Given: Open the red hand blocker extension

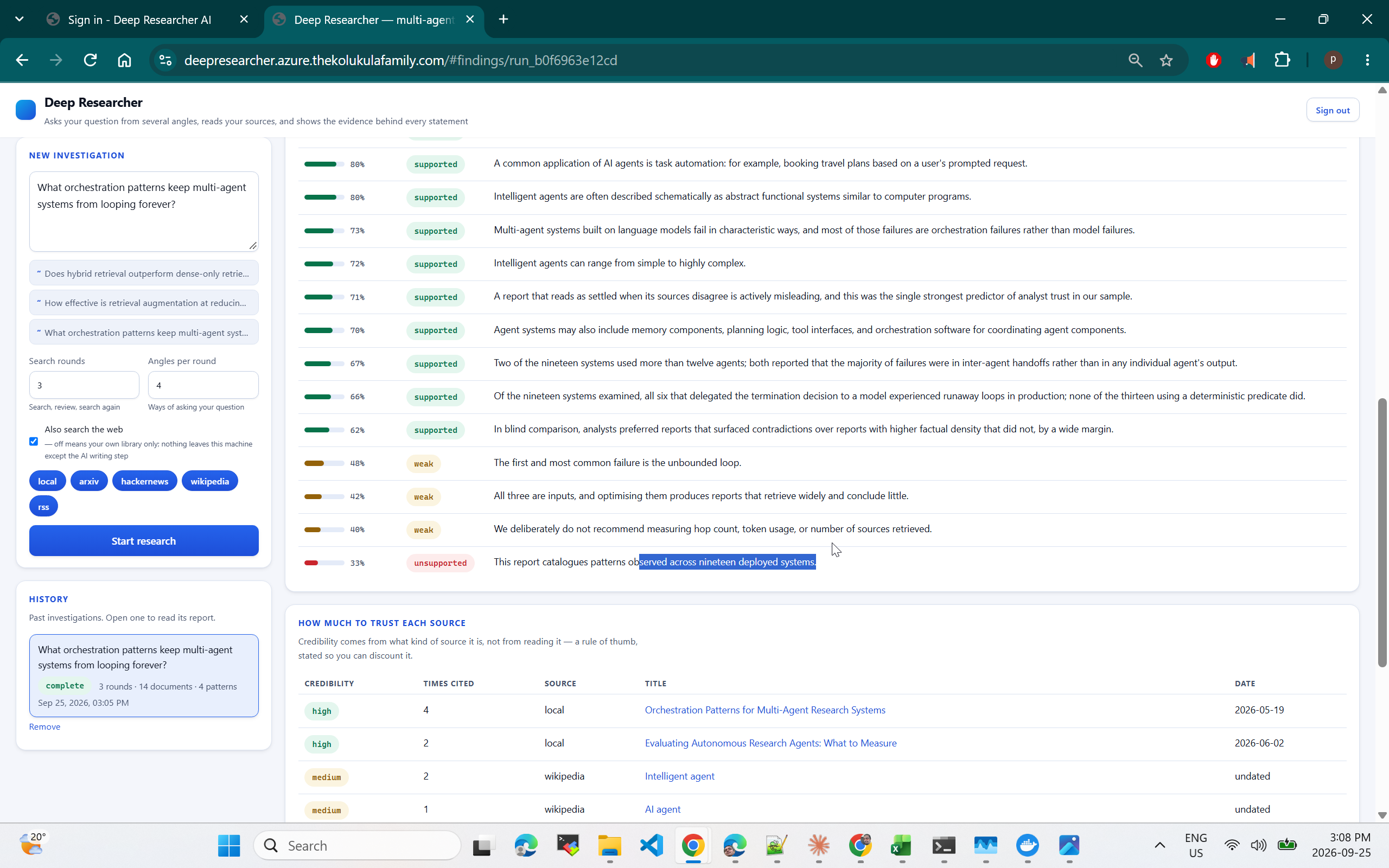Looking at the screenshot, I should coord(1213,60).
